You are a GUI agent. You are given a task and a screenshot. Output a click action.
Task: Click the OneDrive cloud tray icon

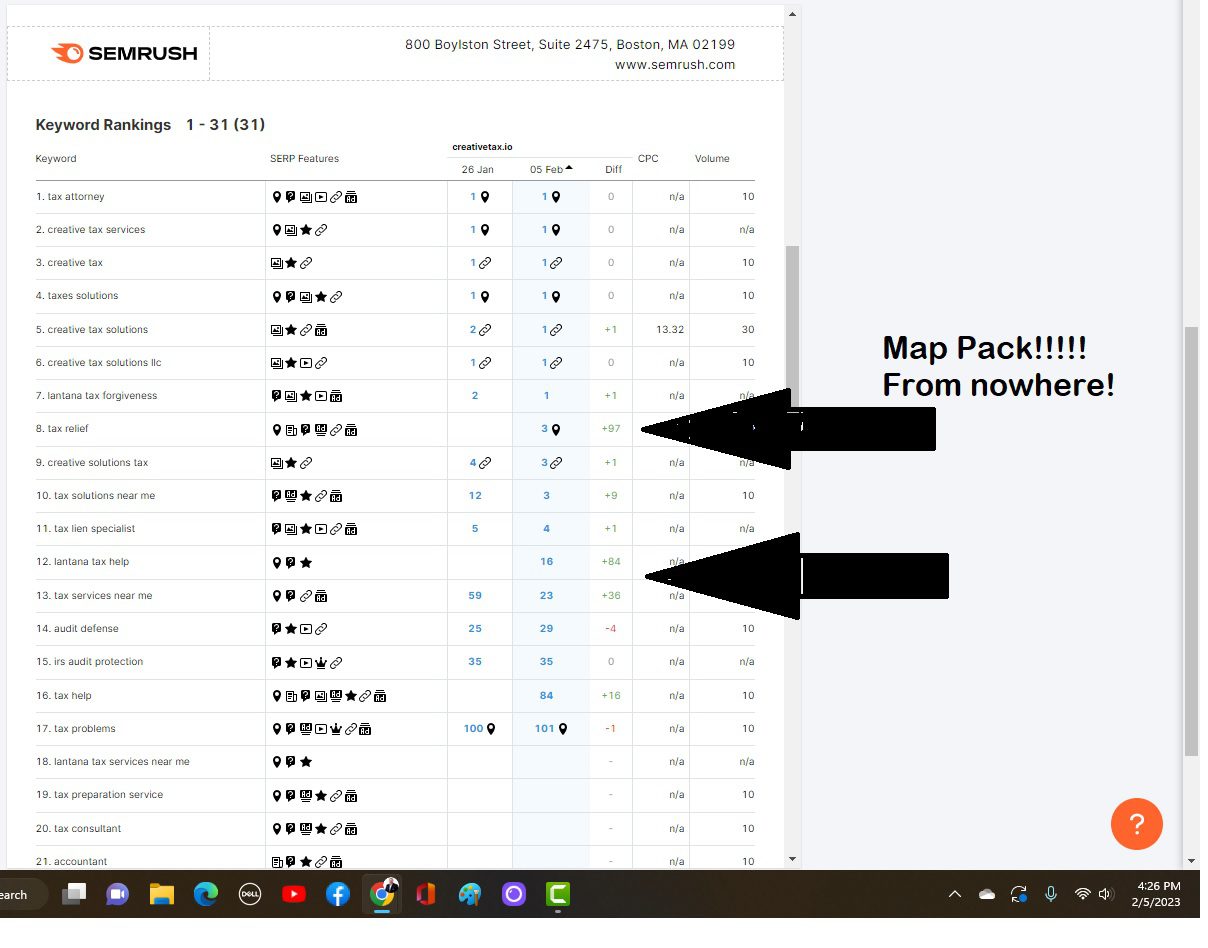pos(987,894)
